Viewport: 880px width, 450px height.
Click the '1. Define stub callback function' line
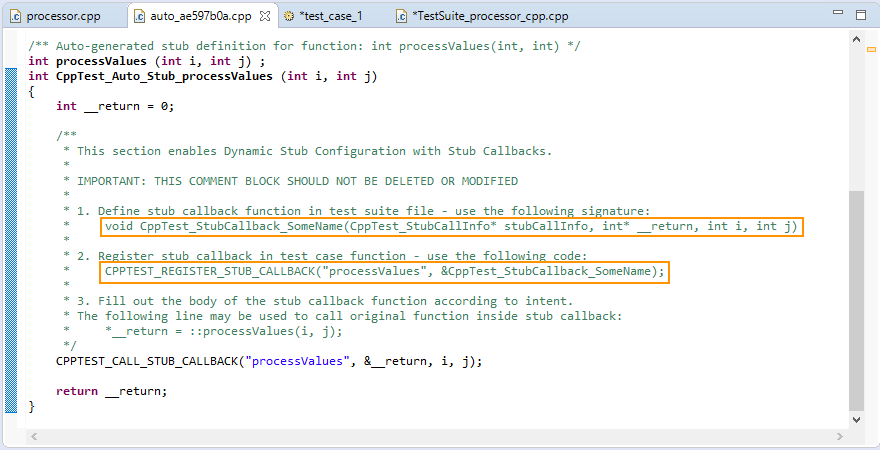[364, 211]
